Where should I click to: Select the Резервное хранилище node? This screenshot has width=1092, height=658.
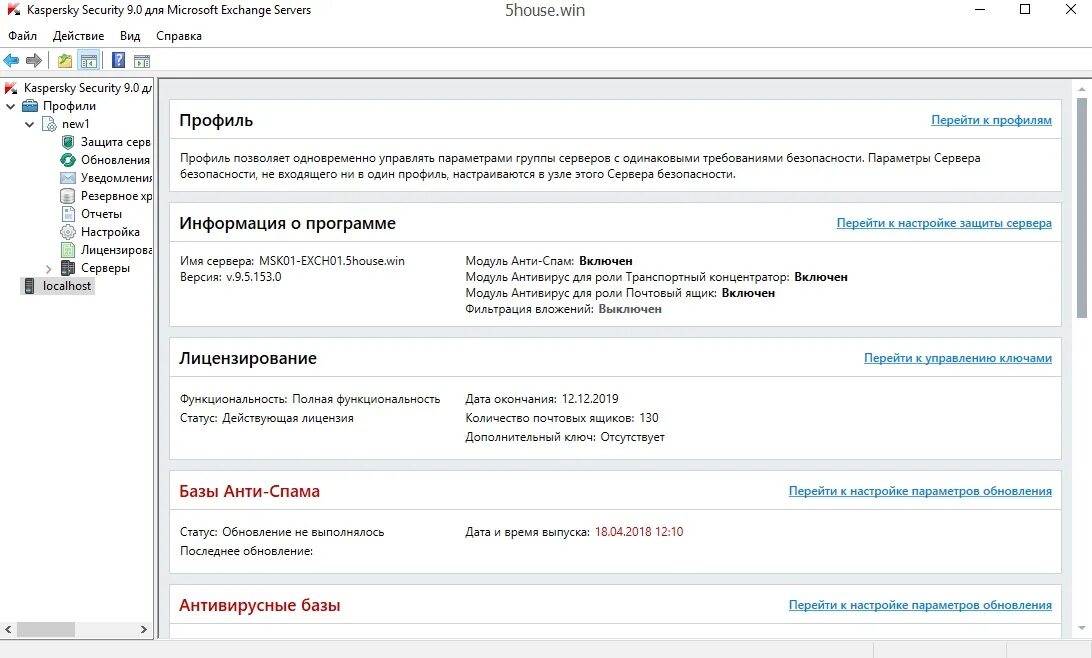point(116,196)
